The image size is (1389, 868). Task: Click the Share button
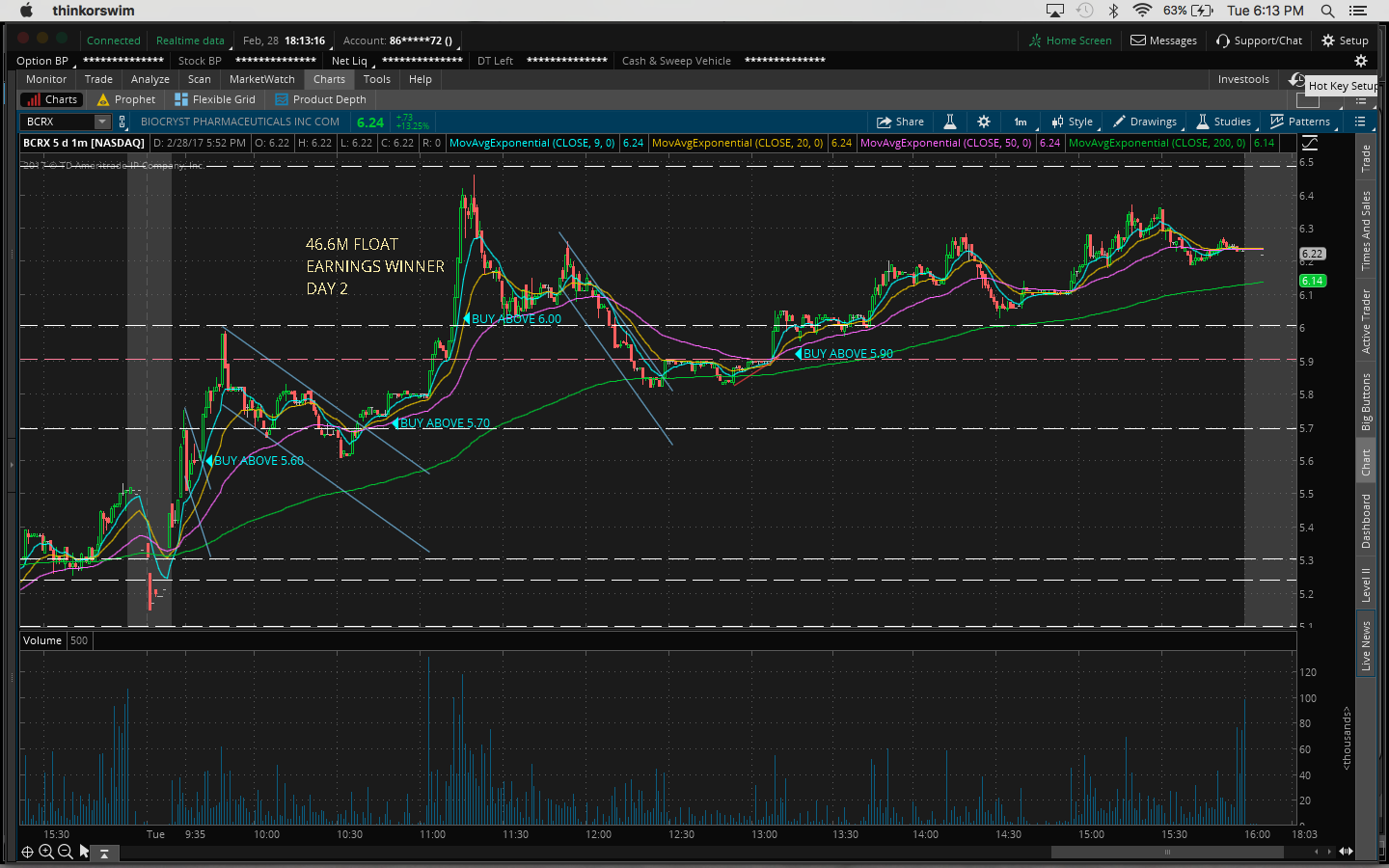tap(900, 122)
